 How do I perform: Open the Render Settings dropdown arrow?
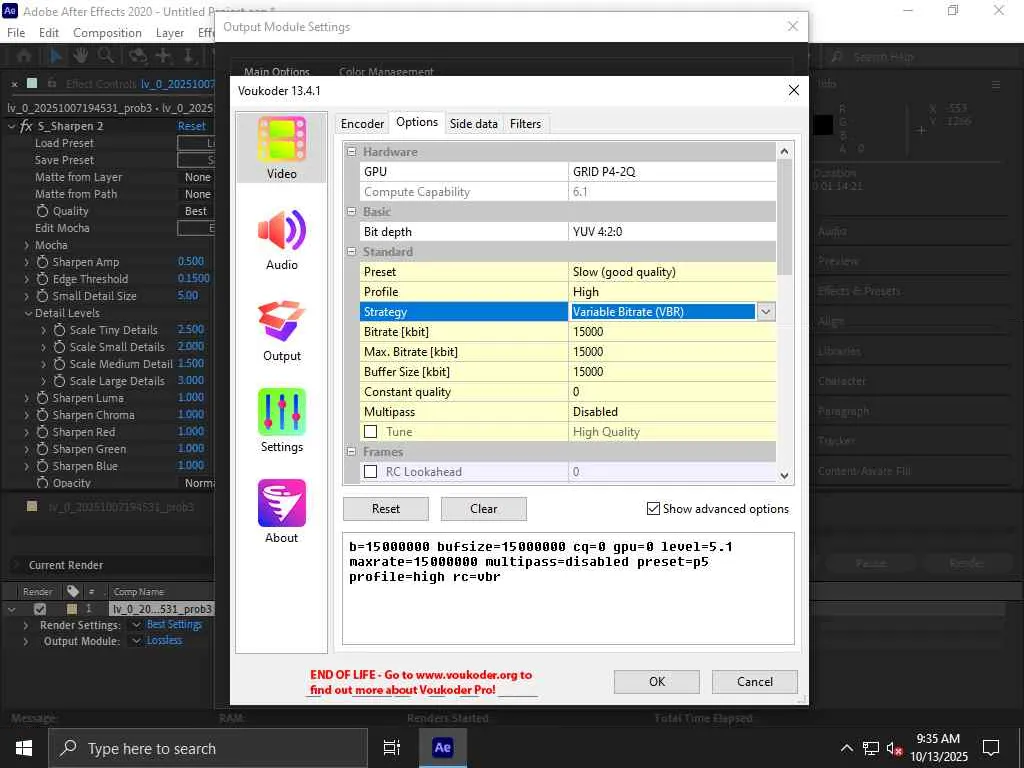pos(136,626)
